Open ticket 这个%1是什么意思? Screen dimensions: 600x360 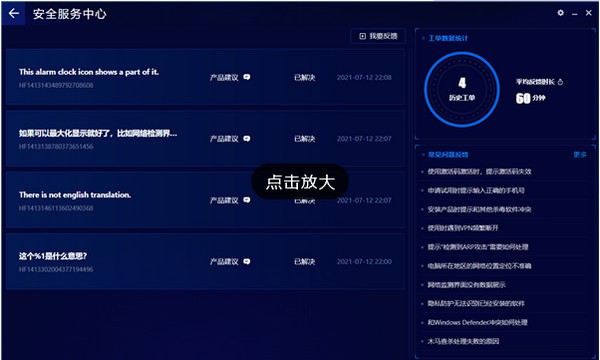pos(205,261)
